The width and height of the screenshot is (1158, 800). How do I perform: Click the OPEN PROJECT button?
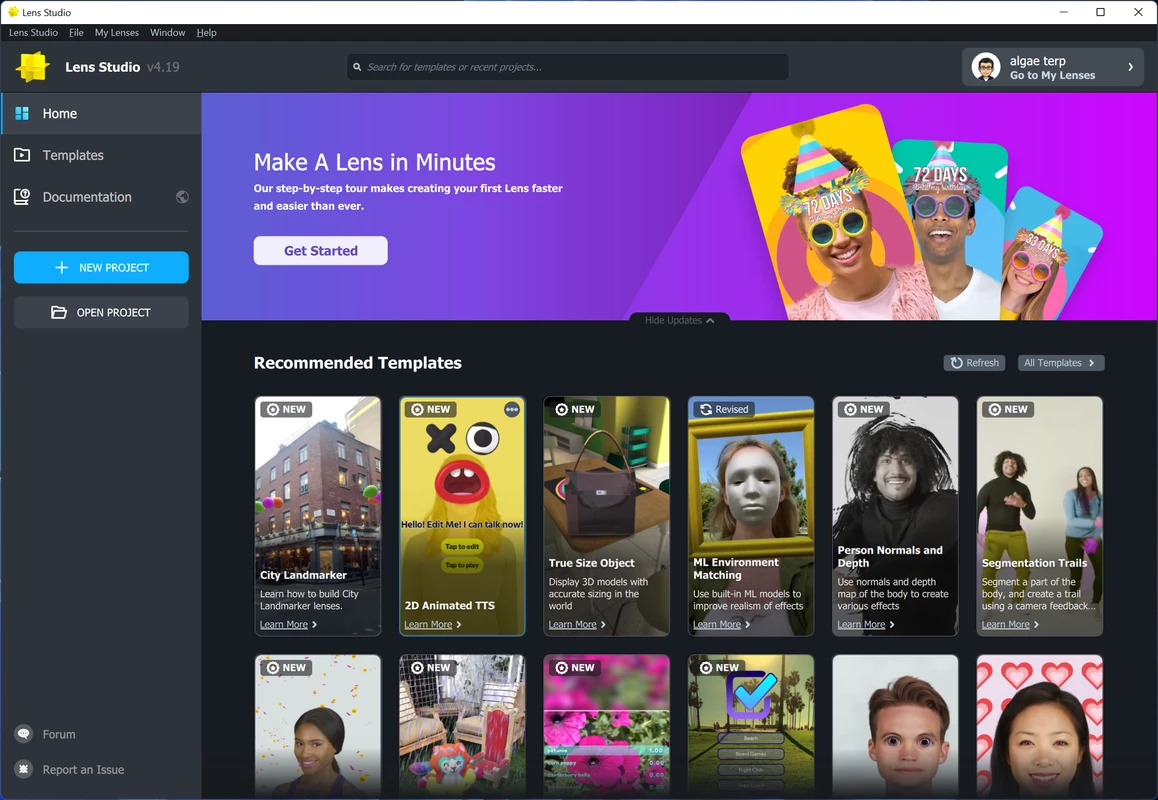[101, 312]
